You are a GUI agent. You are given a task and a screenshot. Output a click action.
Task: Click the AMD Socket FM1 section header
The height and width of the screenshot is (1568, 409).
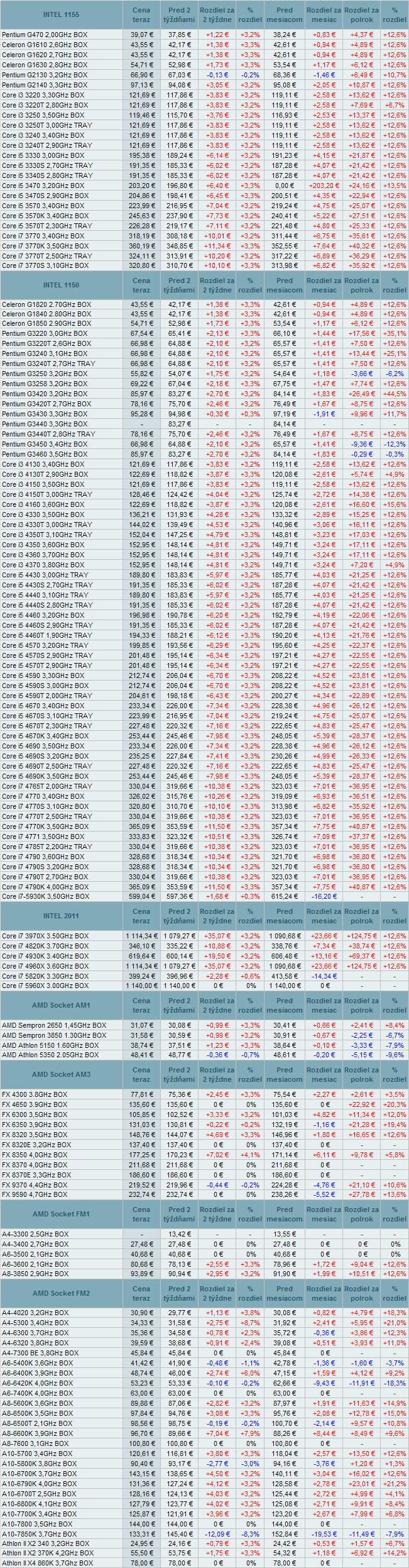(62, 1214)
